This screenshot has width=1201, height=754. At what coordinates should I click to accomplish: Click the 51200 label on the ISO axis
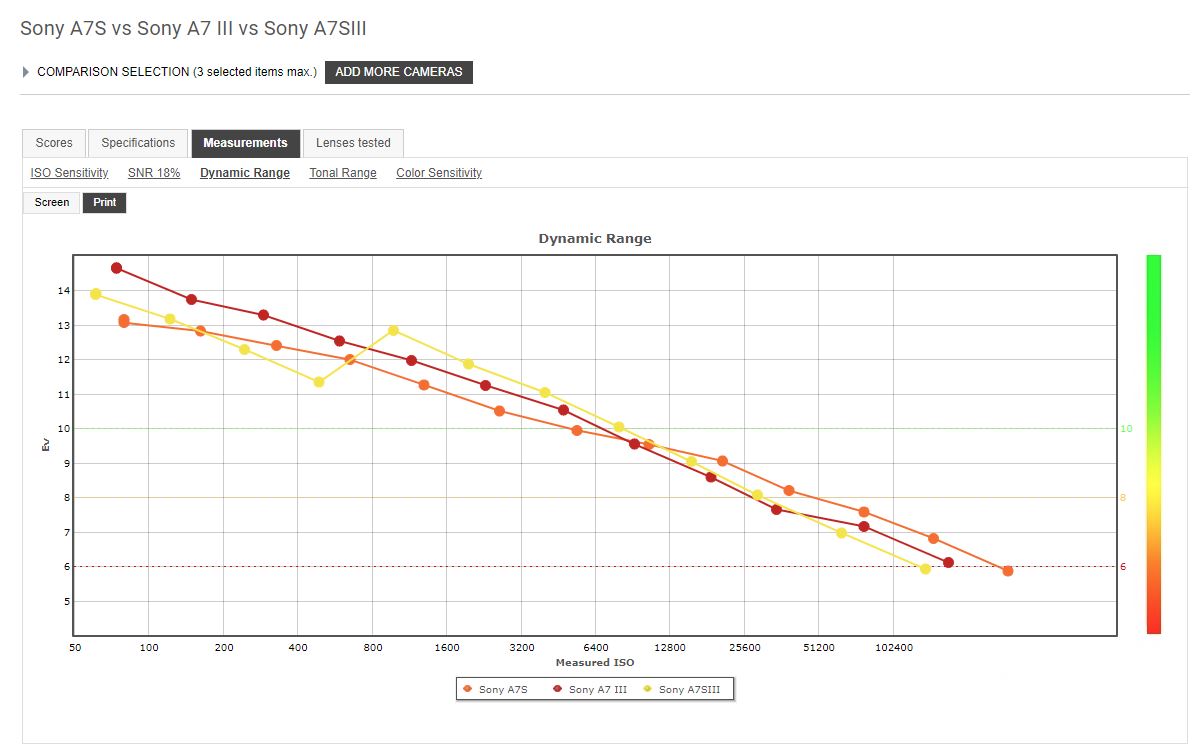coord(819,648)
